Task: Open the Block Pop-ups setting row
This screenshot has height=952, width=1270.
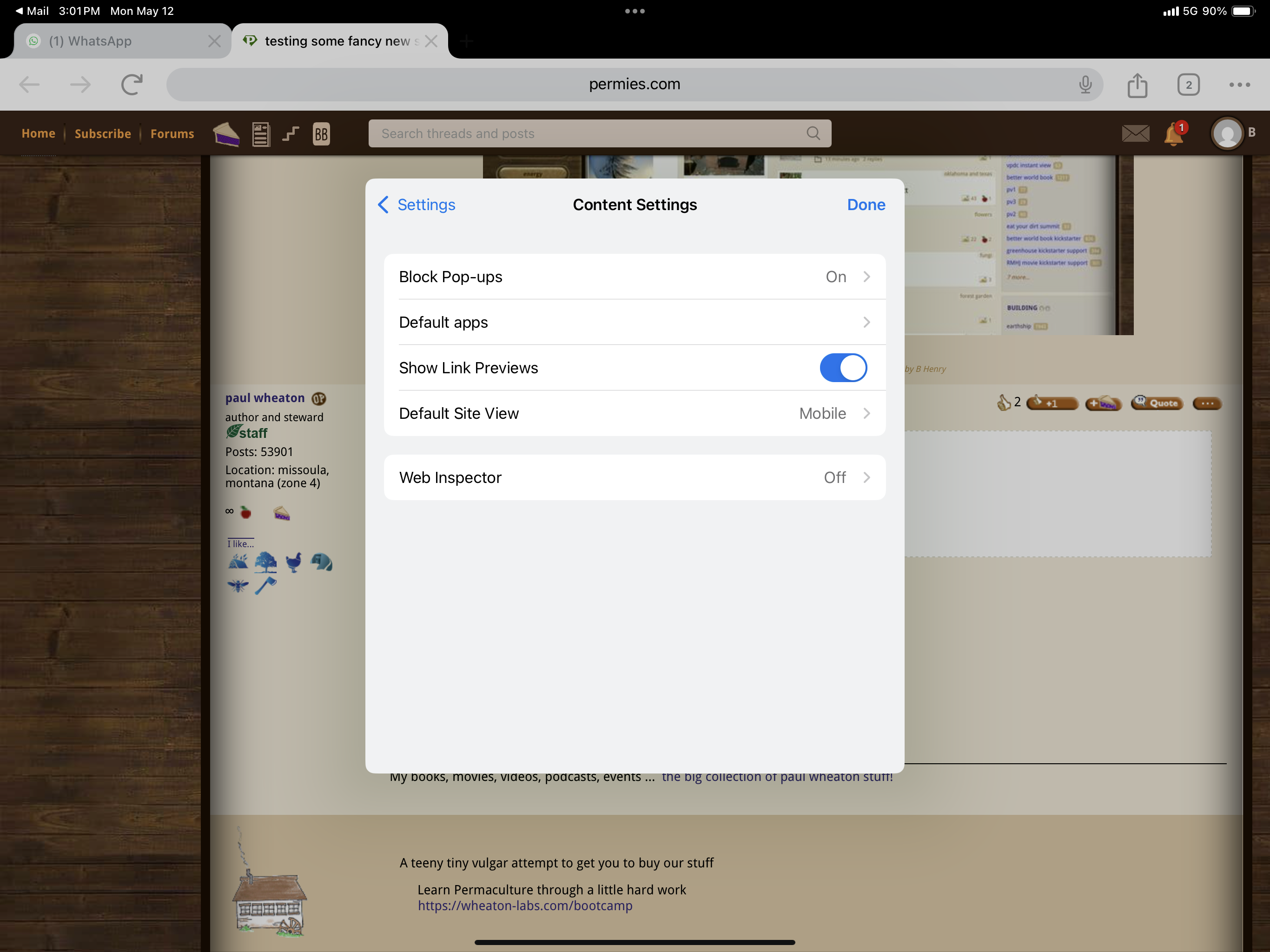Action: coord(635,277)
